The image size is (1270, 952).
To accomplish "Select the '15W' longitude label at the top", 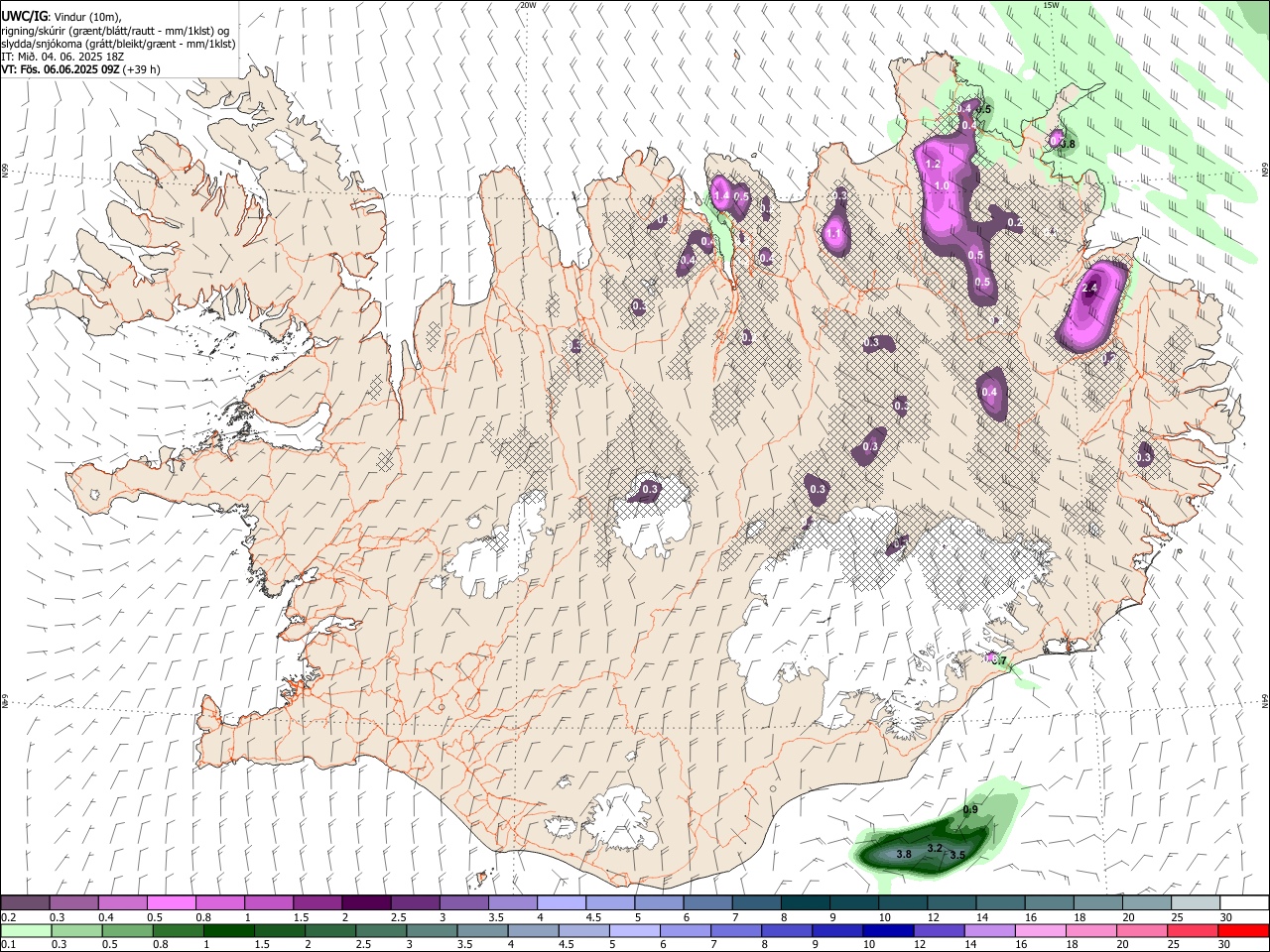I will pos(1052,5).
